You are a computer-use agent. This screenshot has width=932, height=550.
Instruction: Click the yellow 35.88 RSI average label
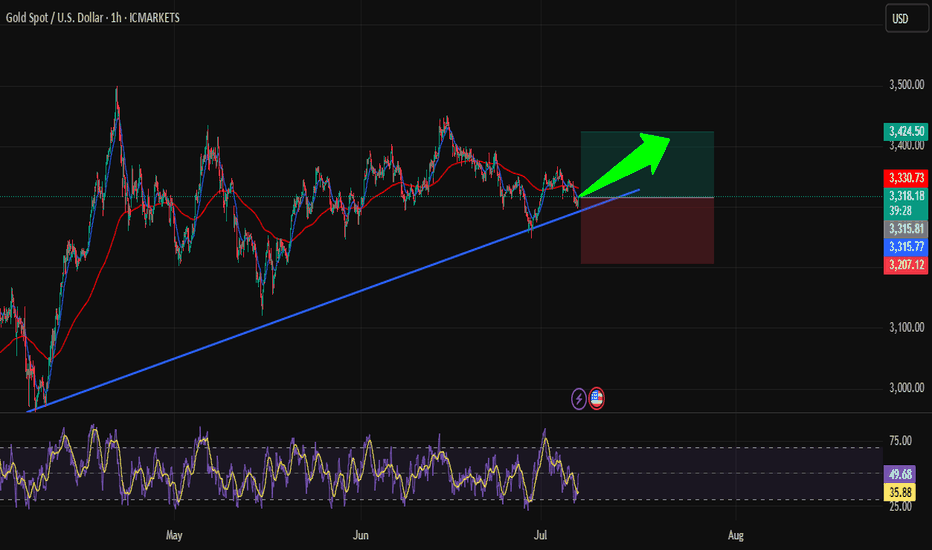click(900, 492)
